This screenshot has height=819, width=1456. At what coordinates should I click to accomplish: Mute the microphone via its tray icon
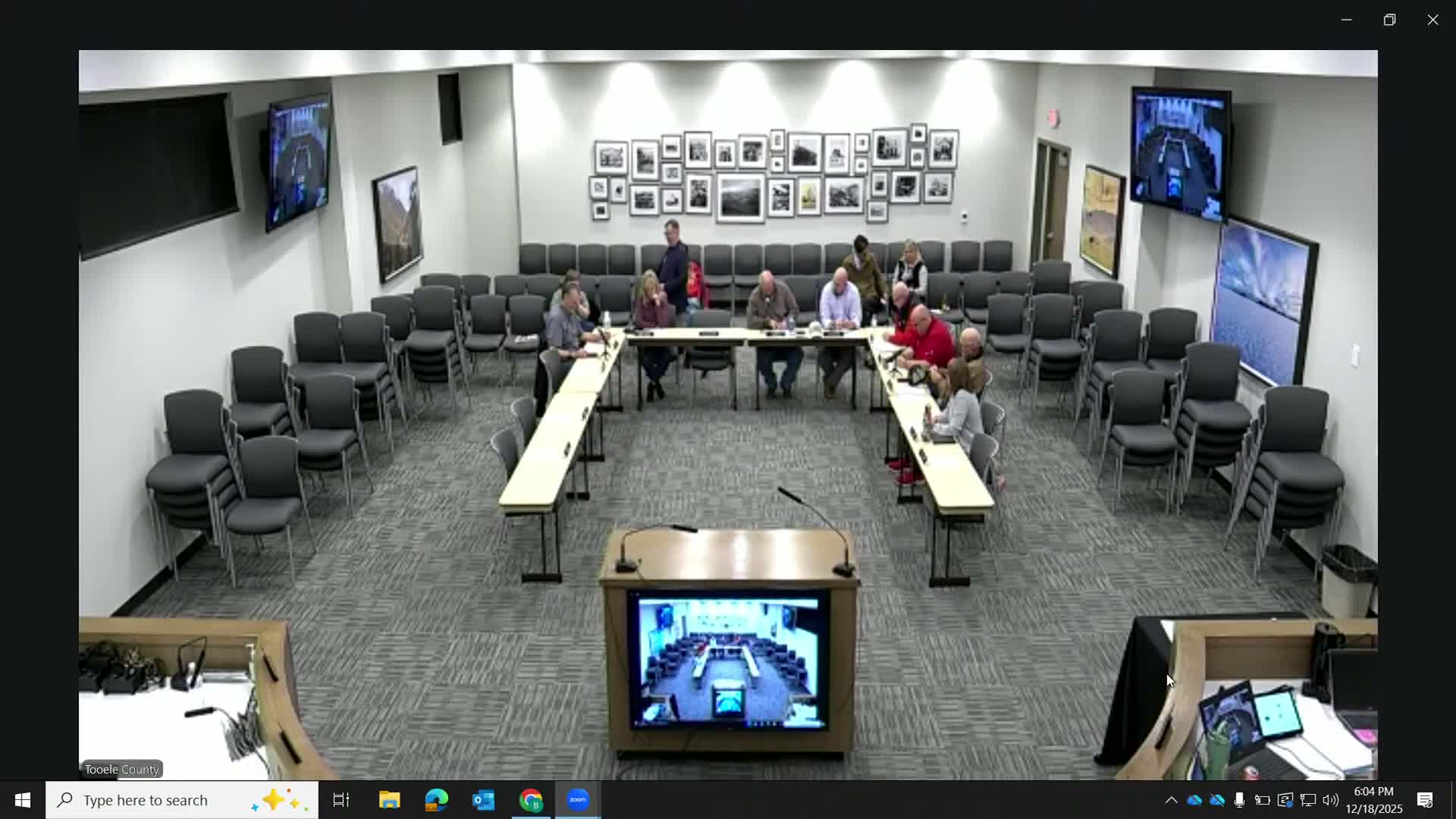1239,799
